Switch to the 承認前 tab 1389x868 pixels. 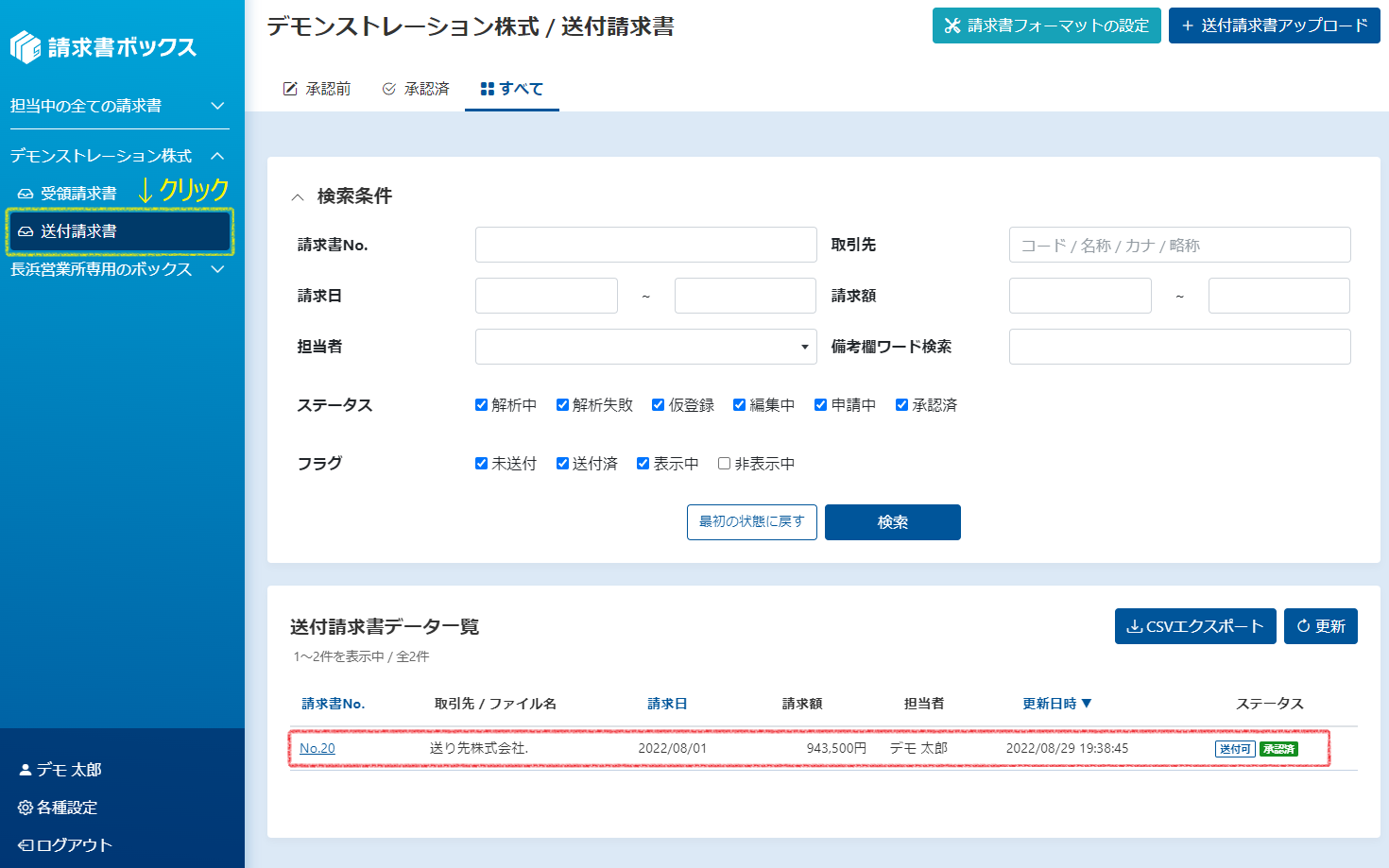coord(317,89)
